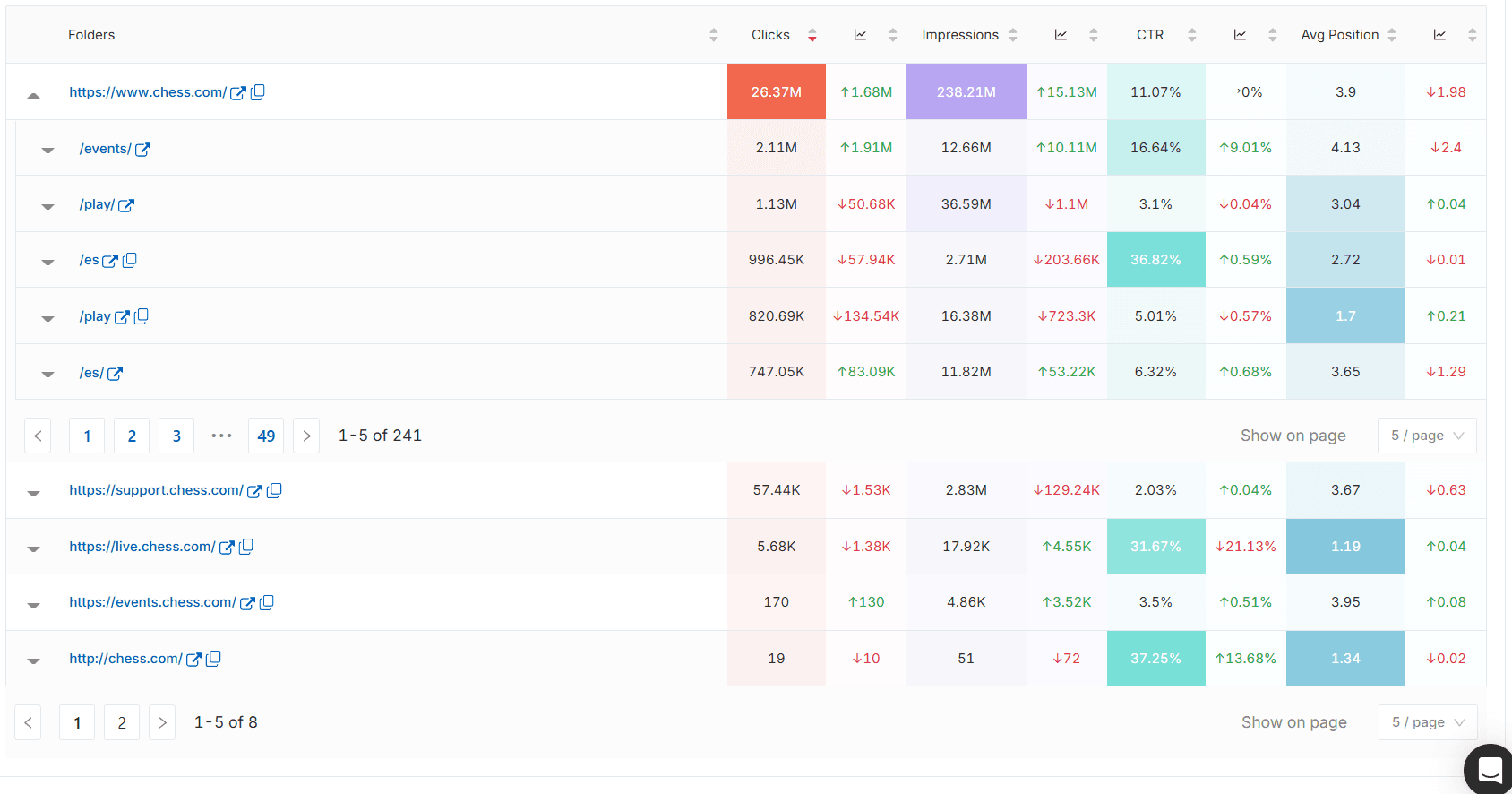
Task: Go to page 2 of the bottom pagination
Action: (122, 722)
